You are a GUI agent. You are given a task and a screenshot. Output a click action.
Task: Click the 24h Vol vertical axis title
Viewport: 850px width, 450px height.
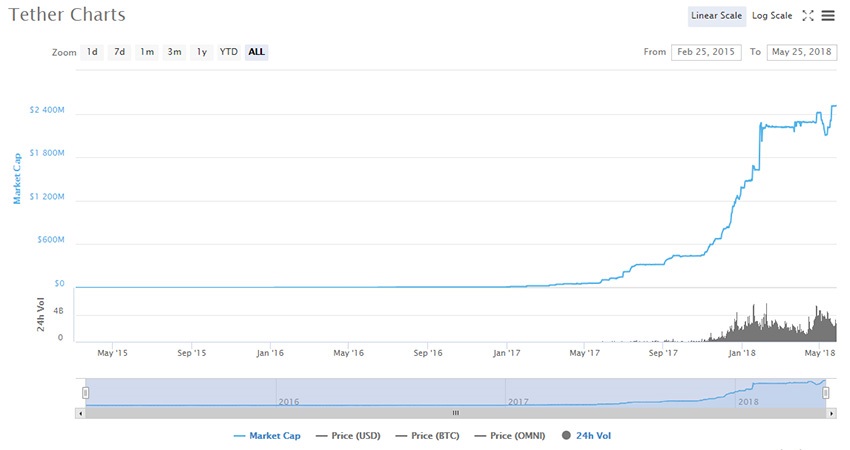click(41, 314)
